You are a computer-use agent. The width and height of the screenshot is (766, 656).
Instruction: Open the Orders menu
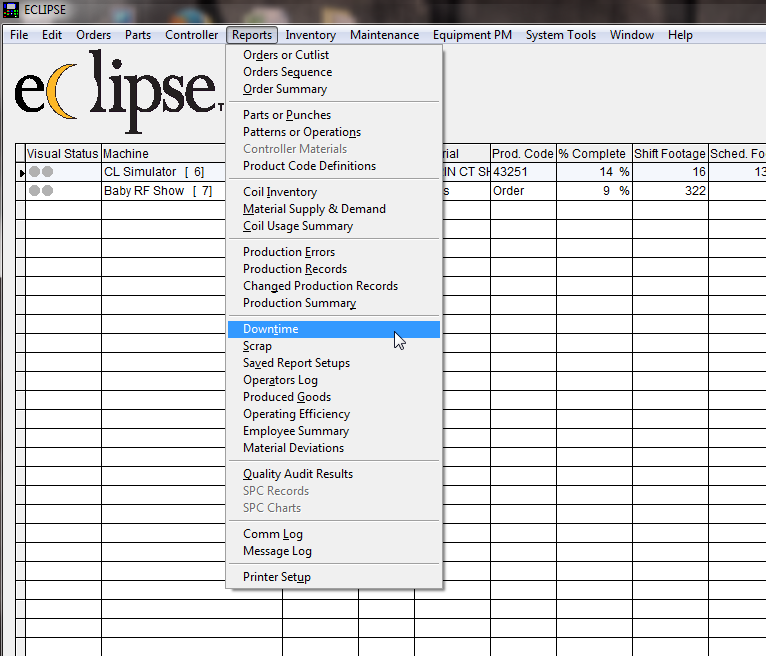click(x=93, y=35)
